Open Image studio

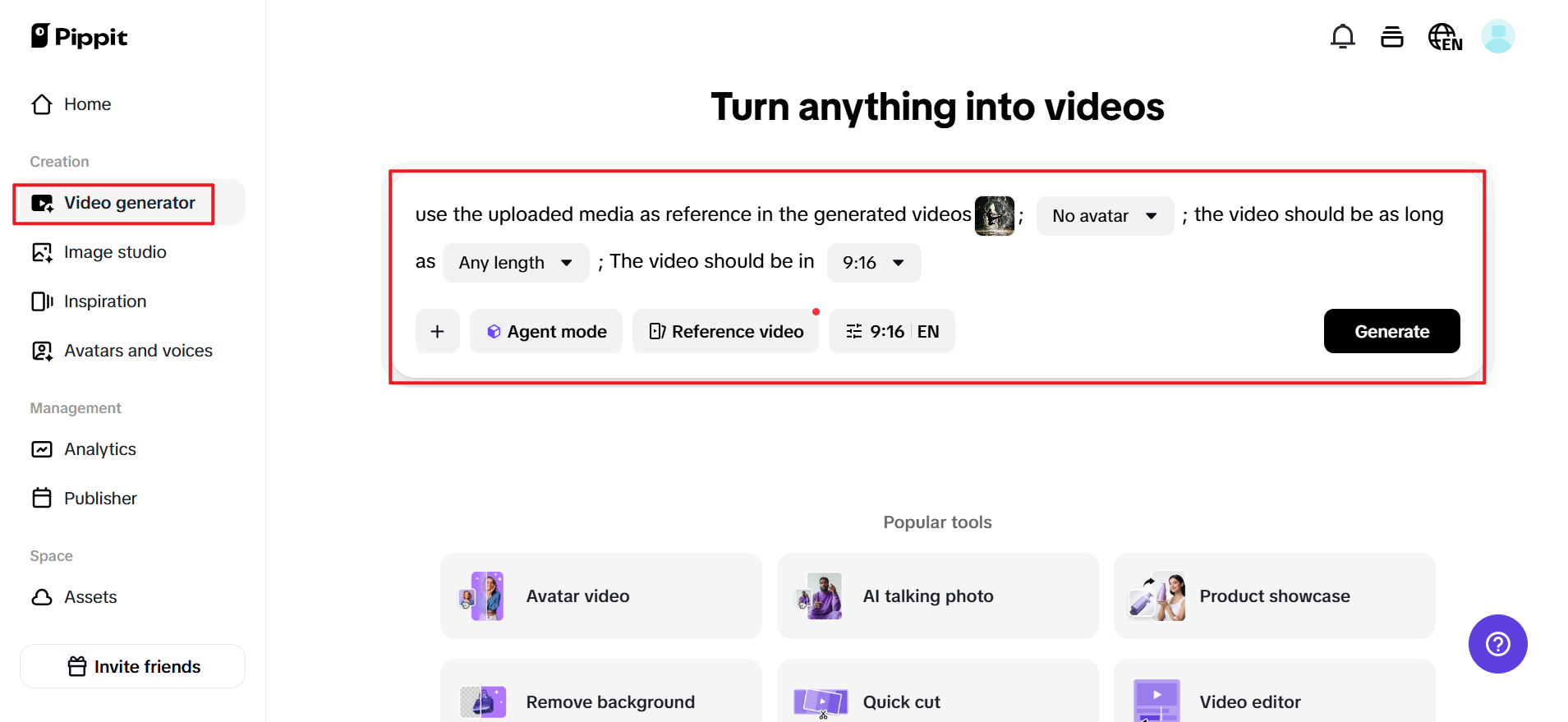point(132,252)
